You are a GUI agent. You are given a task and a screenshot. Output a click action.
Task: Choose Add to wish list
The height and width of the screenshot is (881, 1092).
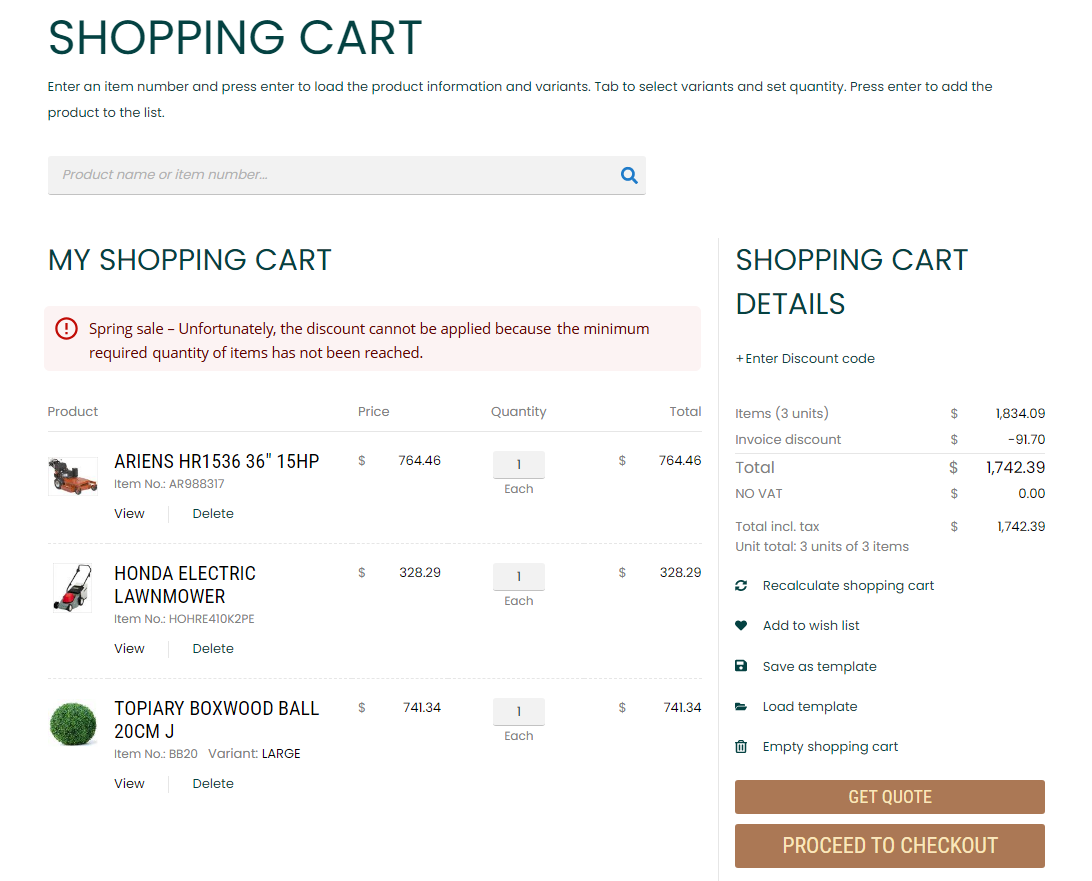pyautogui.click(x=811, y=625)
